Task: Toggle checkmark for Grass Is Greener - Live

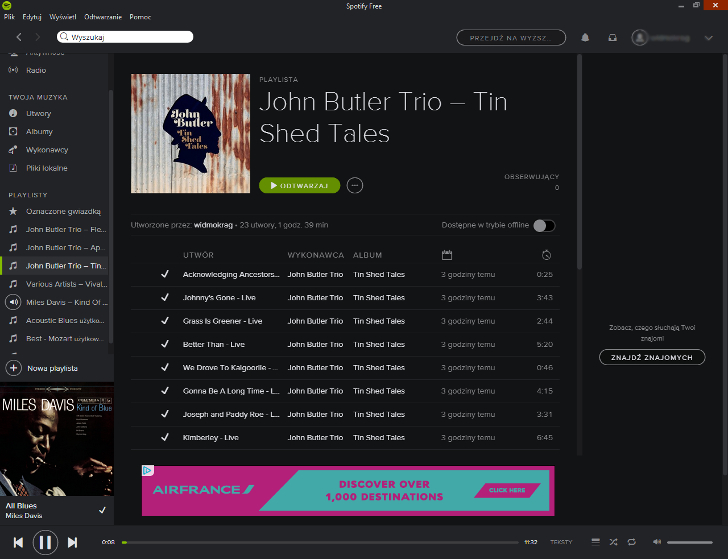Action: (x=165, y=320)
